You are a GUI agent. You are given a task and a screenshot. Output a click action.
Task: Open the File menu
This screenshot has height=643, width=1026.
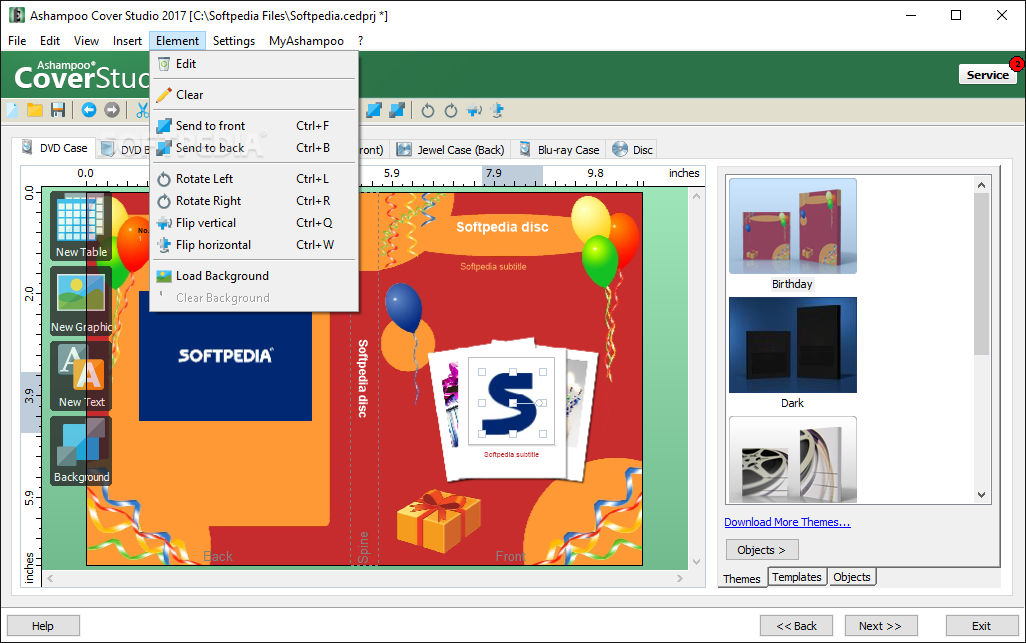[x=17, y=41]
